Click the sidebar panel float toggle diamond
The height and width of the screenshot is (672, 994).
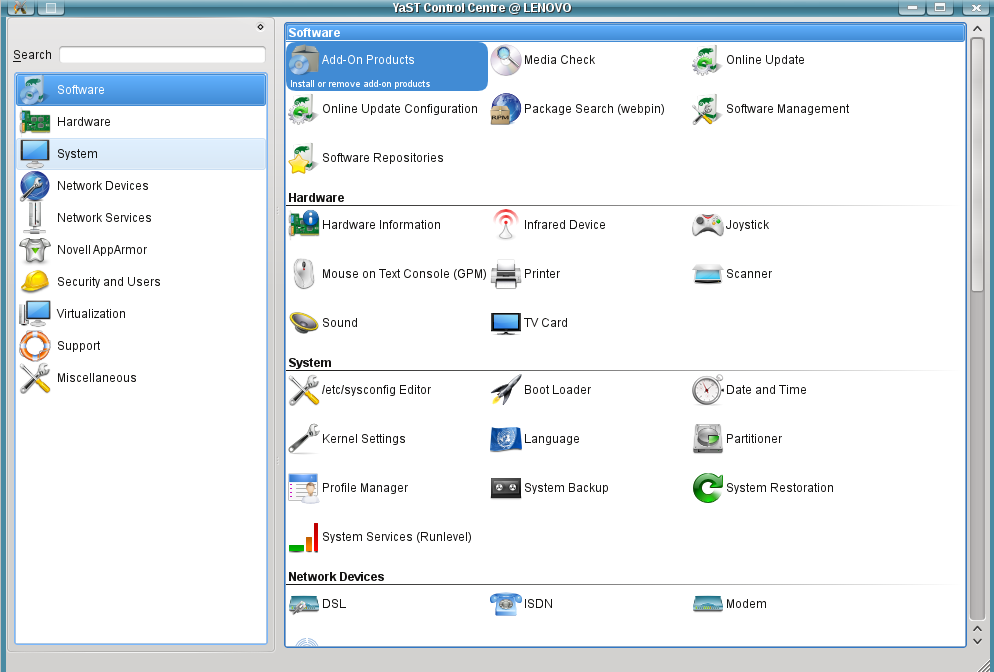(x=260, y=27)
